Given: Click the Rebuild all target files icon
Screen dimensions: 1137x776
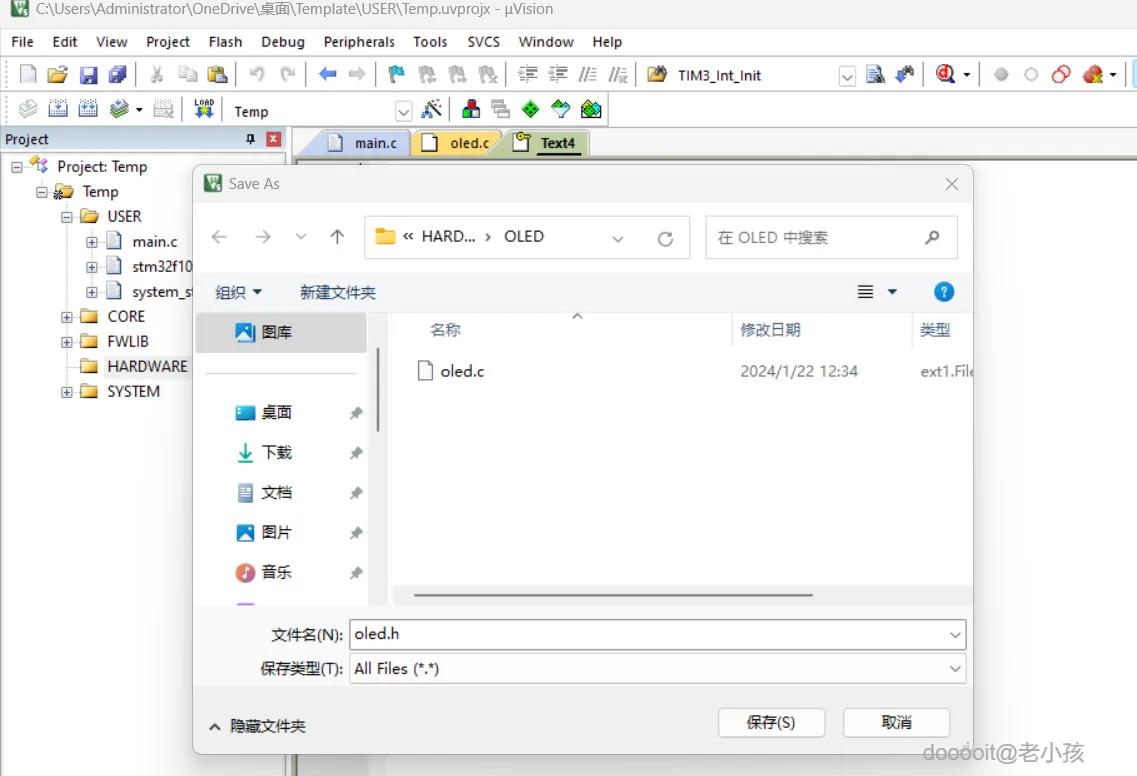Looking at the screenshot, I should [88, 110].
